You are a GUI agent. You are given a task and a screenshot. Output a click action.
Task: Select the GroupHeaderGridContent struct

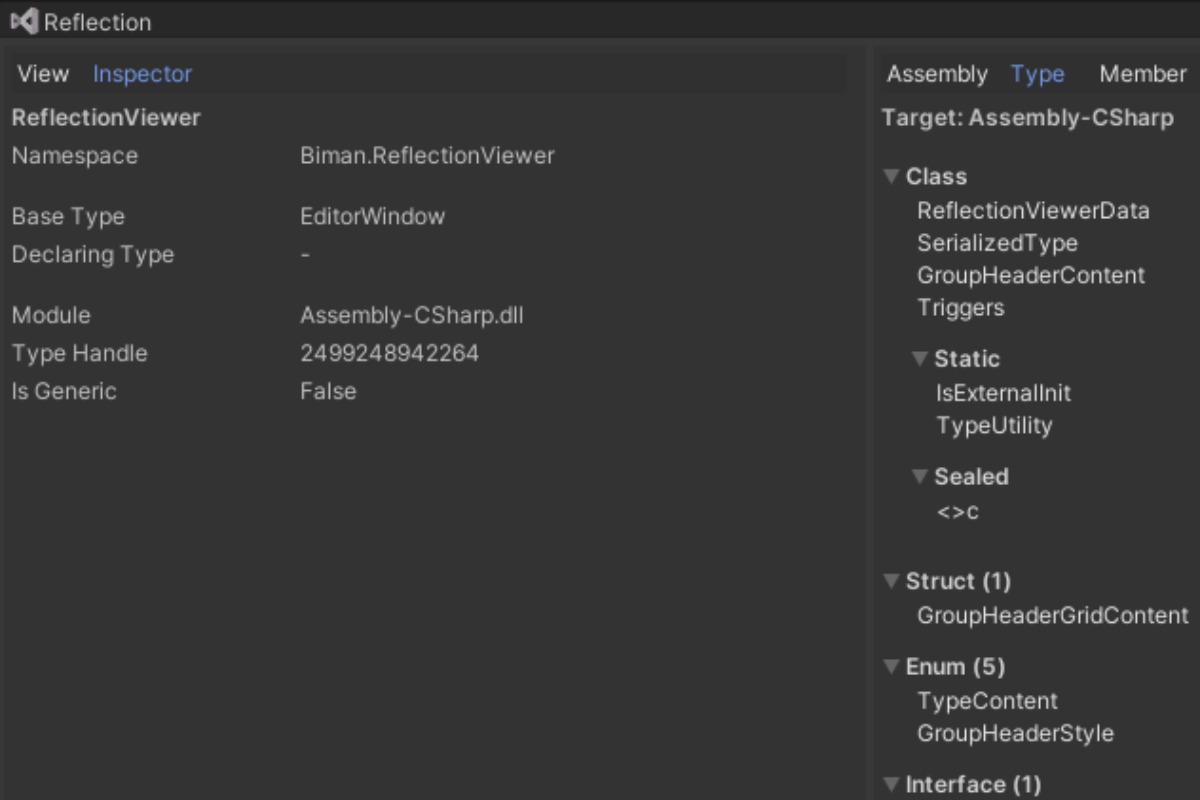(1052, 616)
